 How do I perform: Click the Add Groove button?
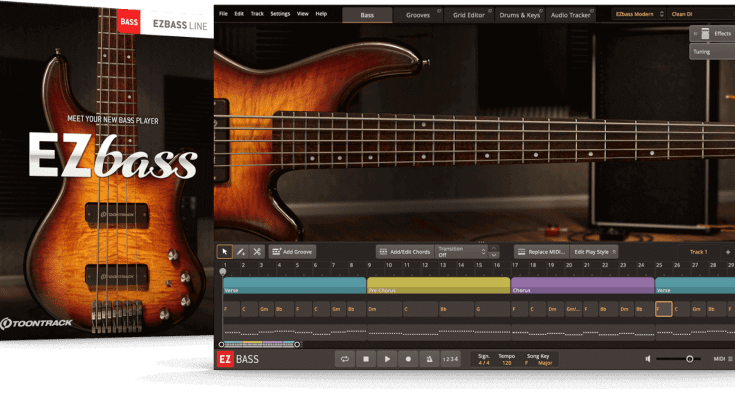click(292, 252)
